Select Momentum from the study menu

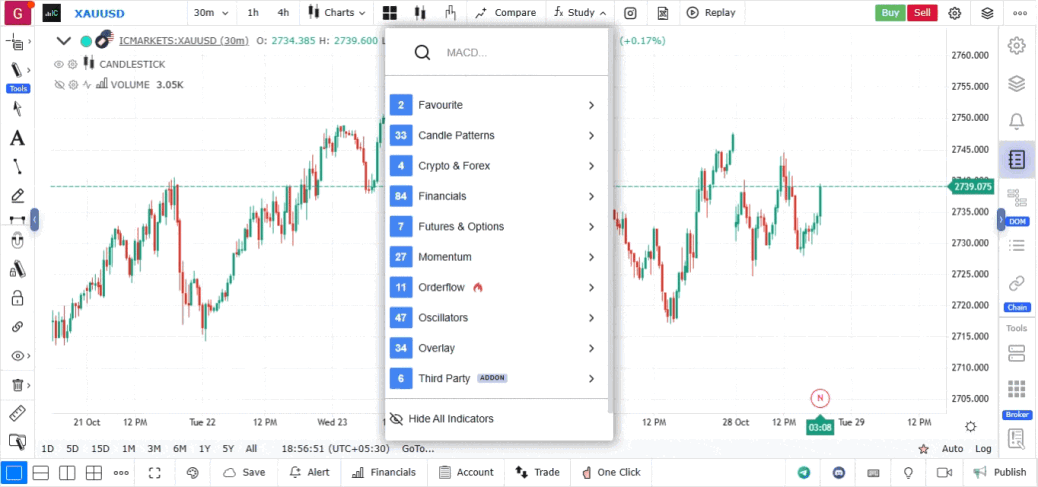point(497,257)
